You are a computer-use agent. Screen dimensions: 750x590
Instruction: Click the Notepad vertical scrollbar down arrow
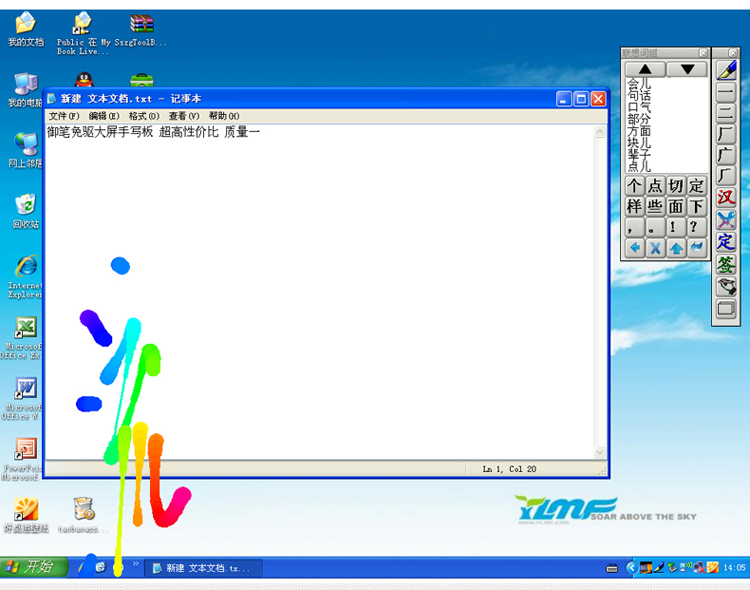coord(600,452)
